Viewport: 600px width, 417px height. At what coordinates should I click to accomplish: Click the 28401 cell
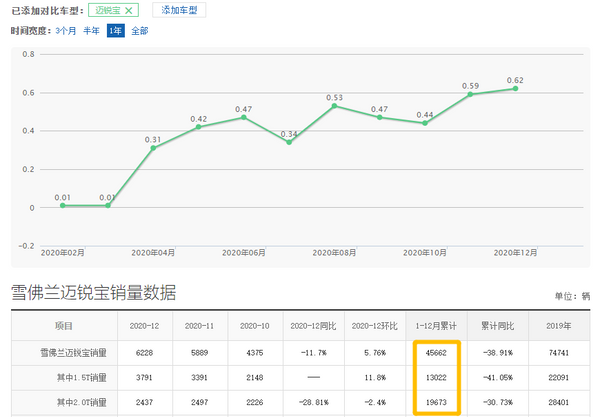click(x=559, y=402)
